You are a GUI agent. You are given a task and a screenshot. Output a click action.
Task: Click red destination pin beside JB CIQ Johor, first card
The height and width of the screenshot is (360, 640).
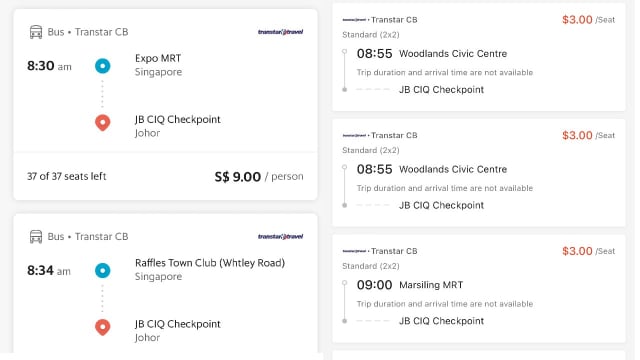(102, 122)
